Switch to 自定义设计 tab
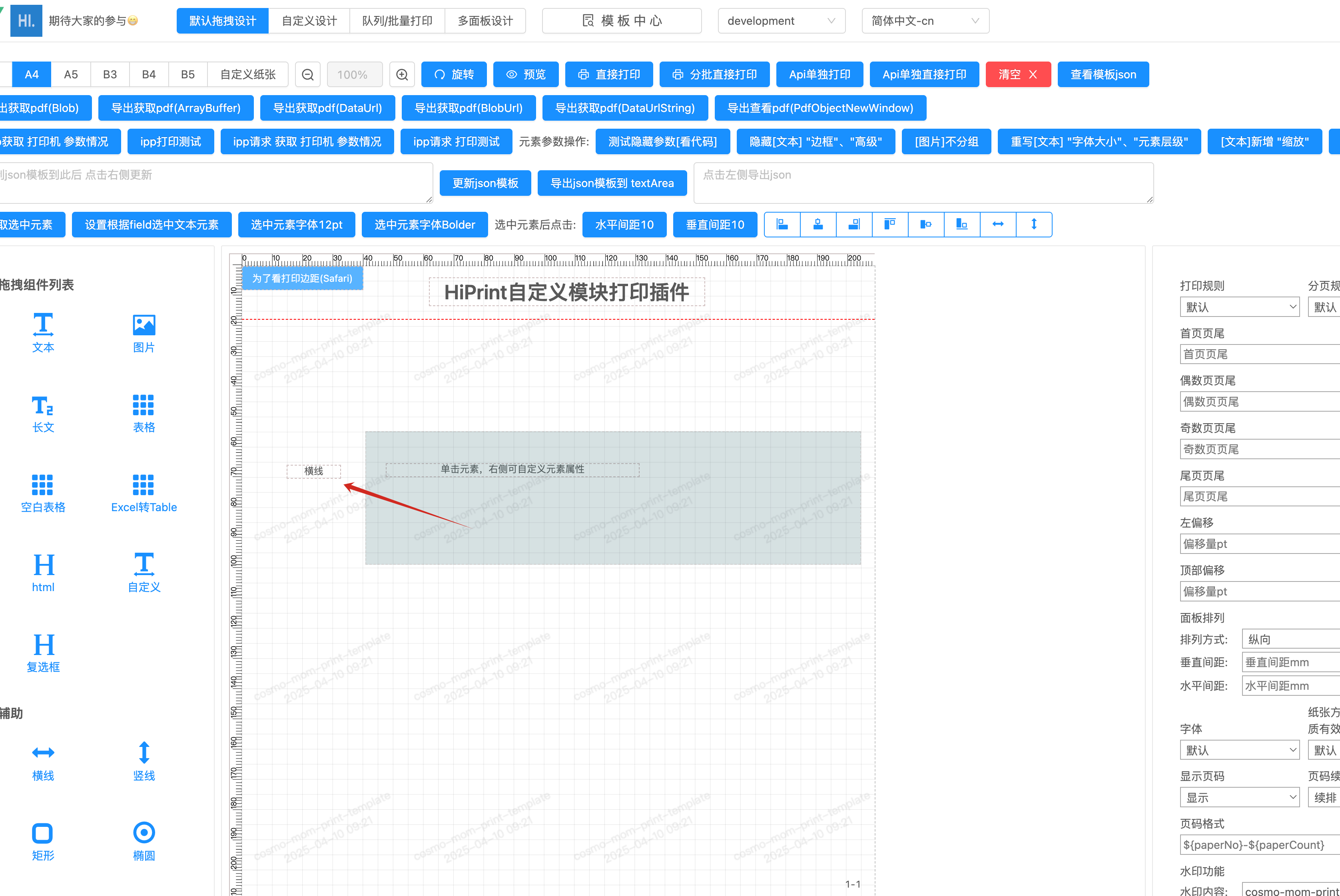The height and width of the screenshot is (896, 1340). (309, 20)
